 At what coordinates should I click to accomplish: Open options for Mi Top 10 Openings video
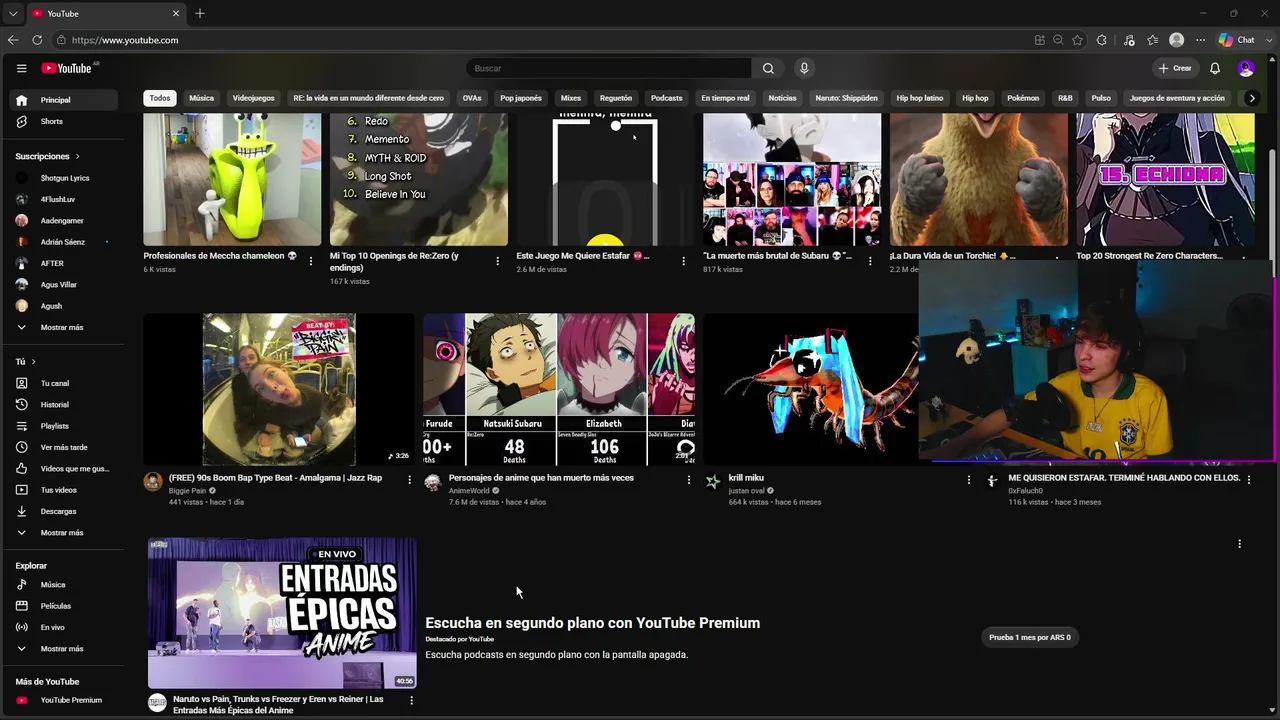pyautogui.click(x=497, y=261)
